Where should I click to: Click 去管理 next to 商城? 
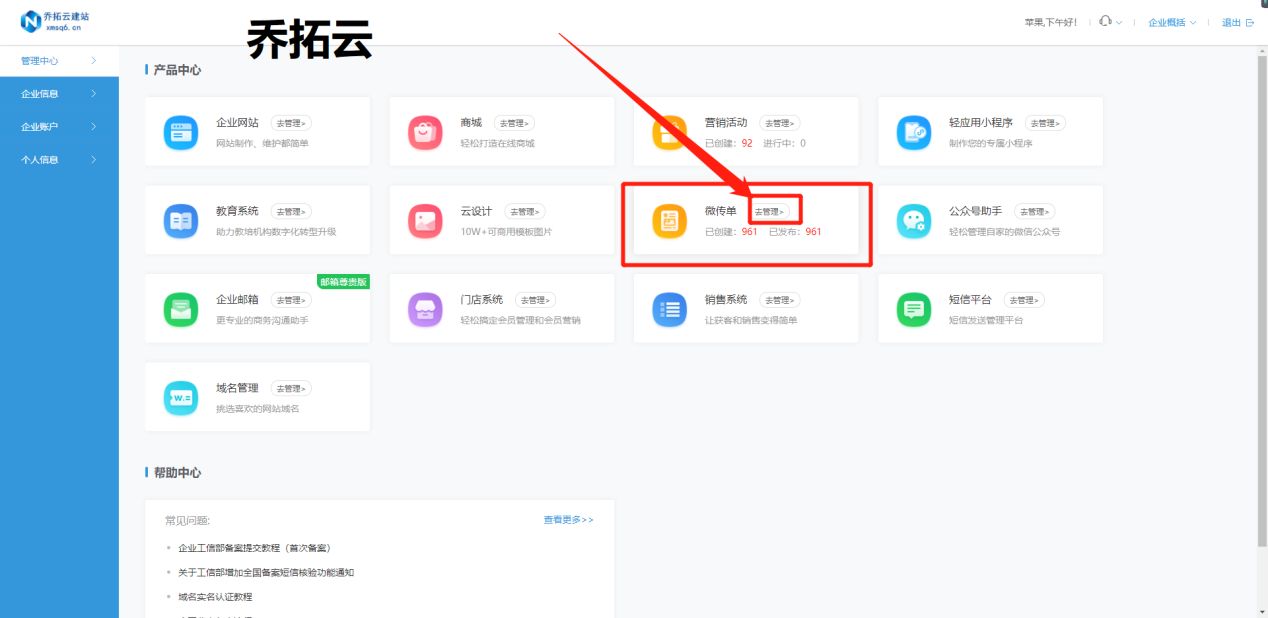point(514,123)
